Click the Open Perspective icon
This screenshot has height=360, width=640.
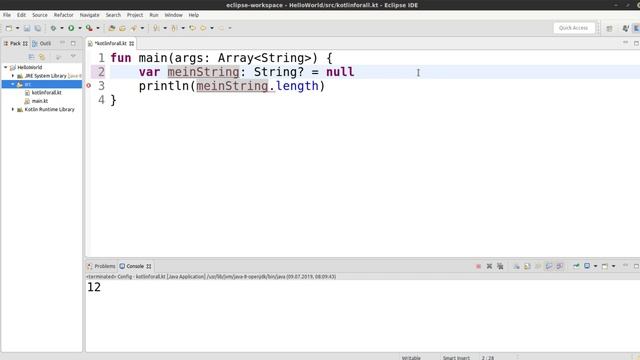pos(609,28)
